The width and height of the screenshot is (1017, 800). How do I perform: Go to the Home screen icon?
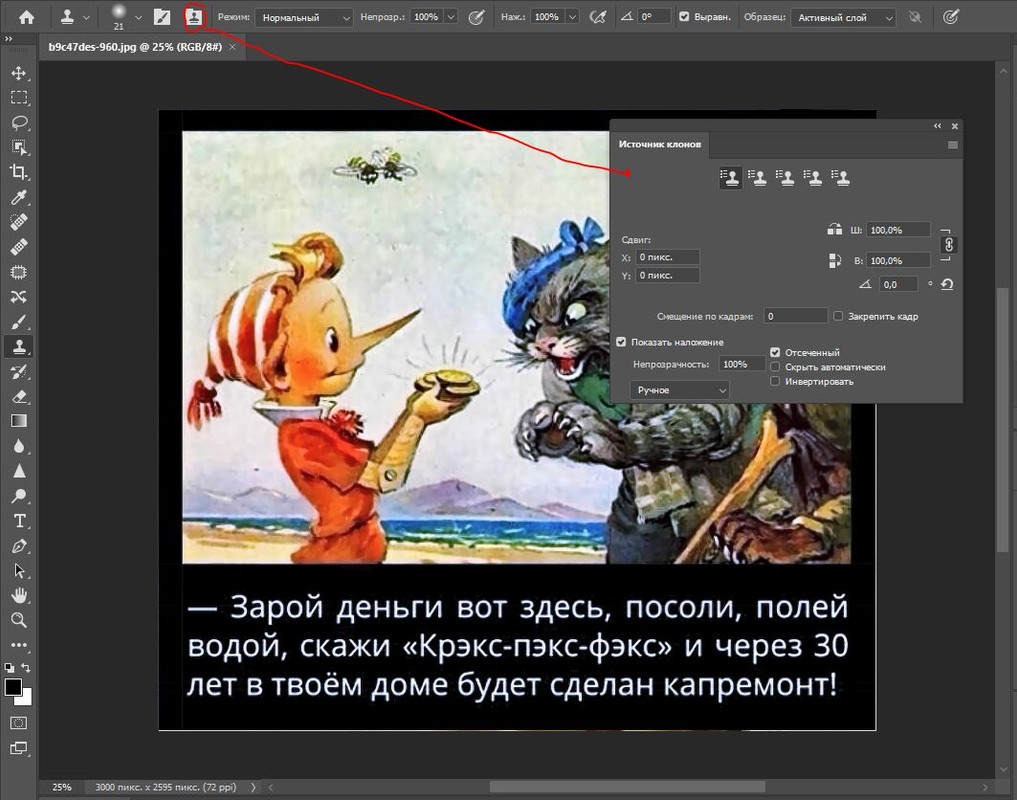(26, 18)
